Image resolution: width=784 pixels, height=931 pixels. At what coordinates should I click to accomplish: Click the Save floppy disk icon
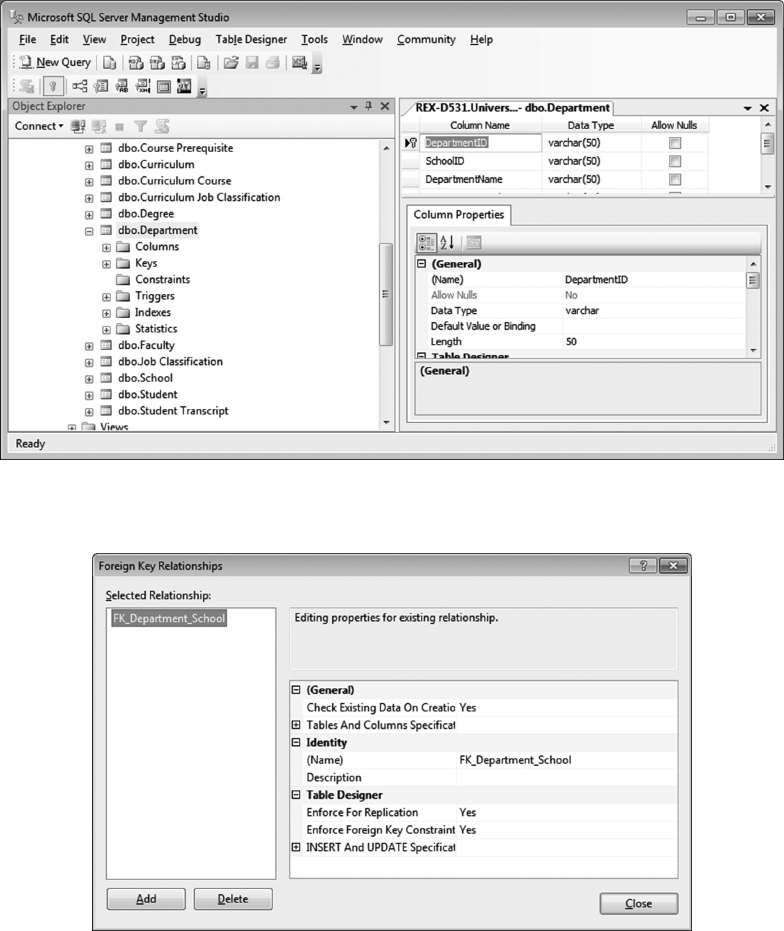(252, 62)
